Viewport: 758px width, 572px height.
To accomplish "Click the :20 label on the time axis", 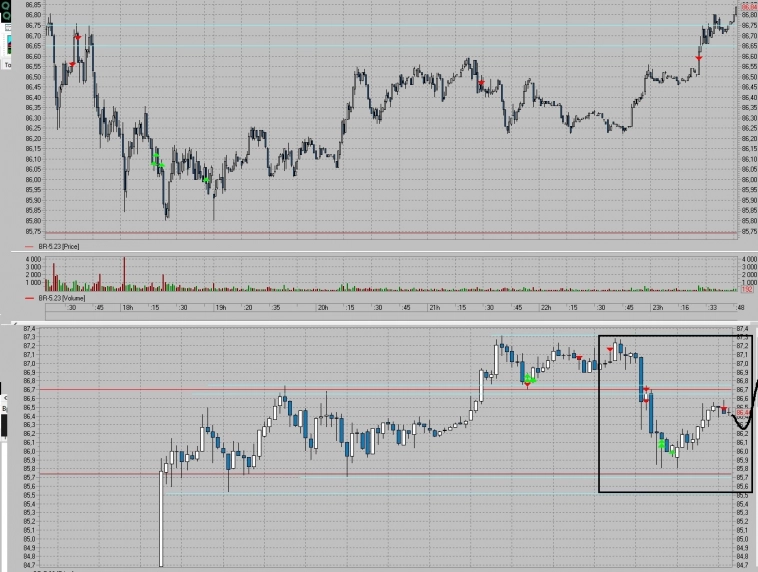I will [248, 308].
